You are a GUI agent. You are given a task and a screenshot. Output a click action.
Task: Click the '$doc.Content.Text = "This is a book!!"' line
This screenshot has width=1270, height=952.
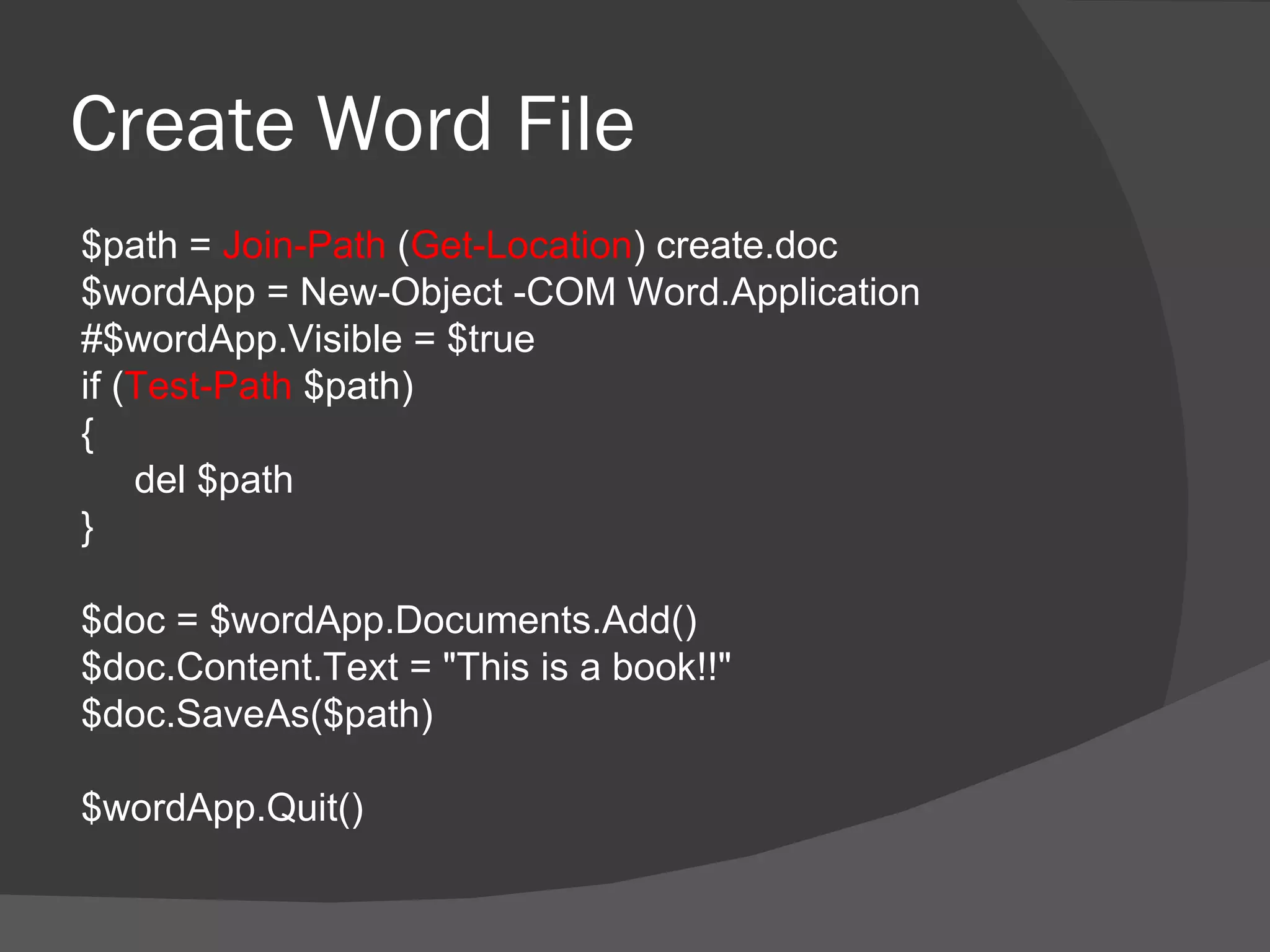406,668
